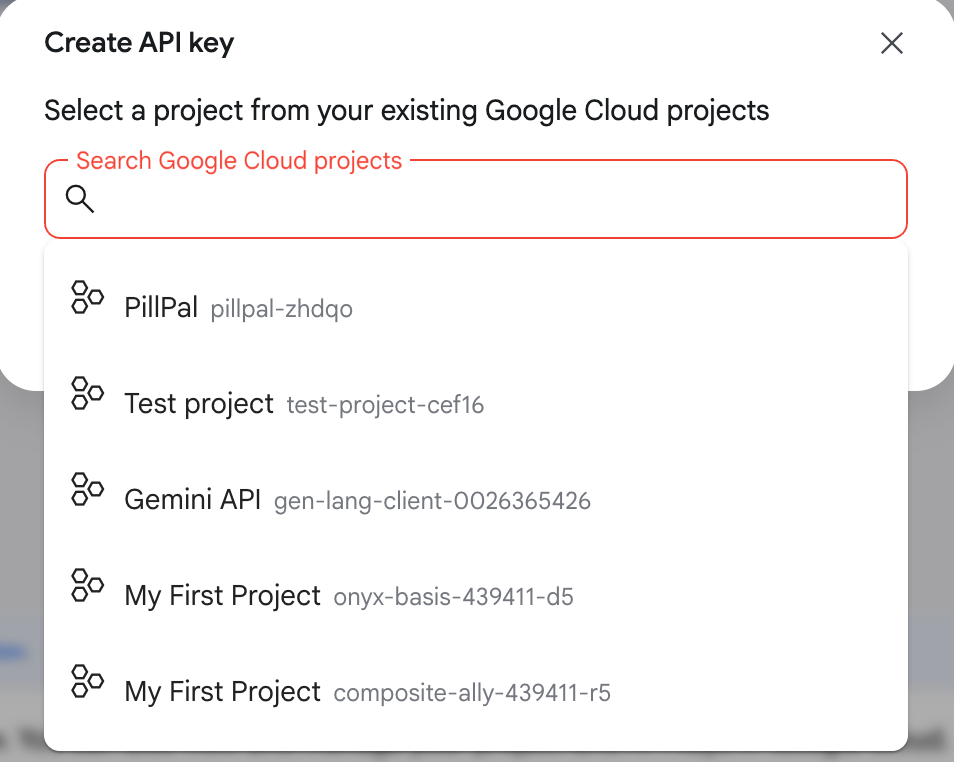The height and width of the screenshot is (762, 954).
Task: Select the PillPal project
Action: pos(476,307)
